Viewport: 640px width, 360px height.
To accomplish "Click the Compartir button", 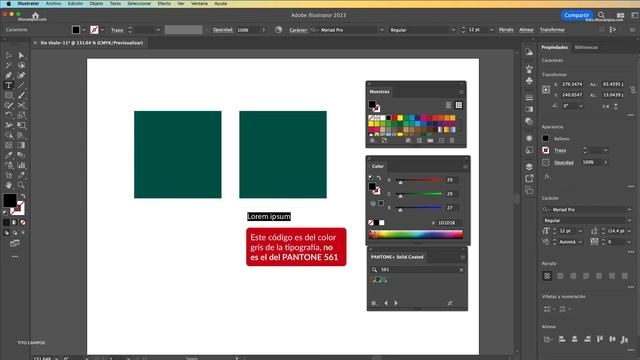I will [576, 15].
